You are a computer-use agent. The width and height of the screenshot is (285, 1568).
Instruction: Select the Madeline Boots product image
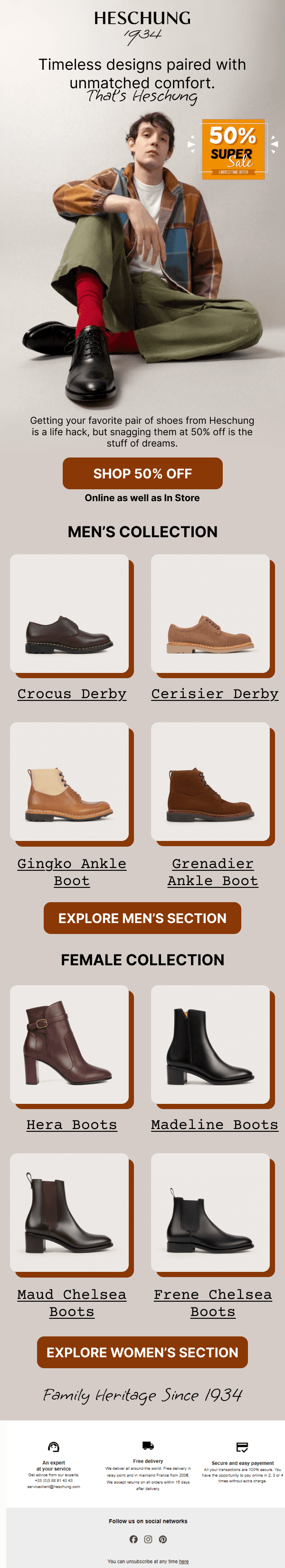212,1047
